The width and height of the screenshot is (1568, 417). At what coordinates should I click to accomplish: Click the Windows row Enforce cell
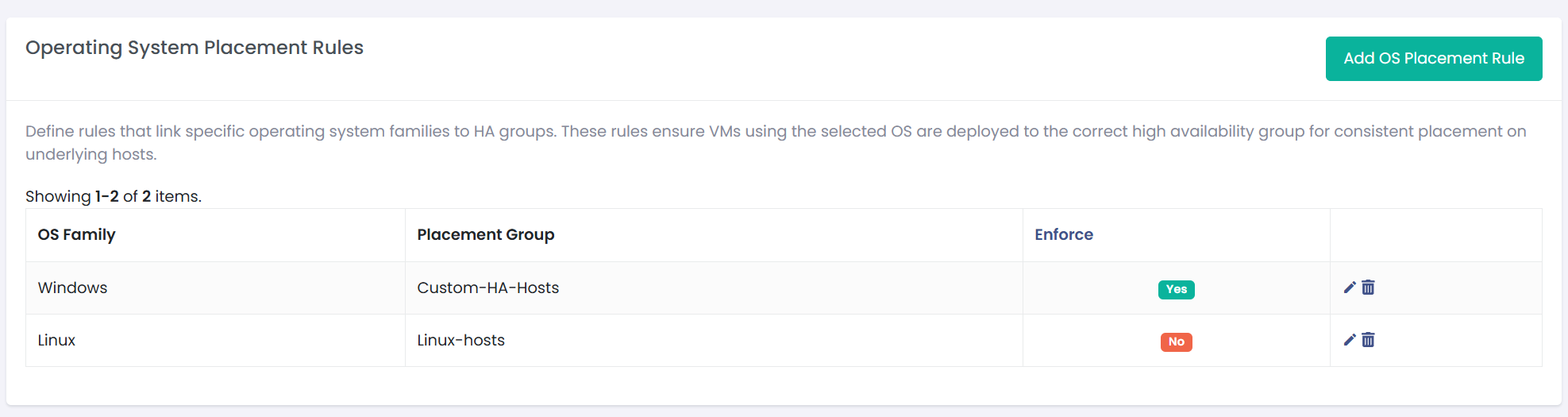click(1177, 288)
